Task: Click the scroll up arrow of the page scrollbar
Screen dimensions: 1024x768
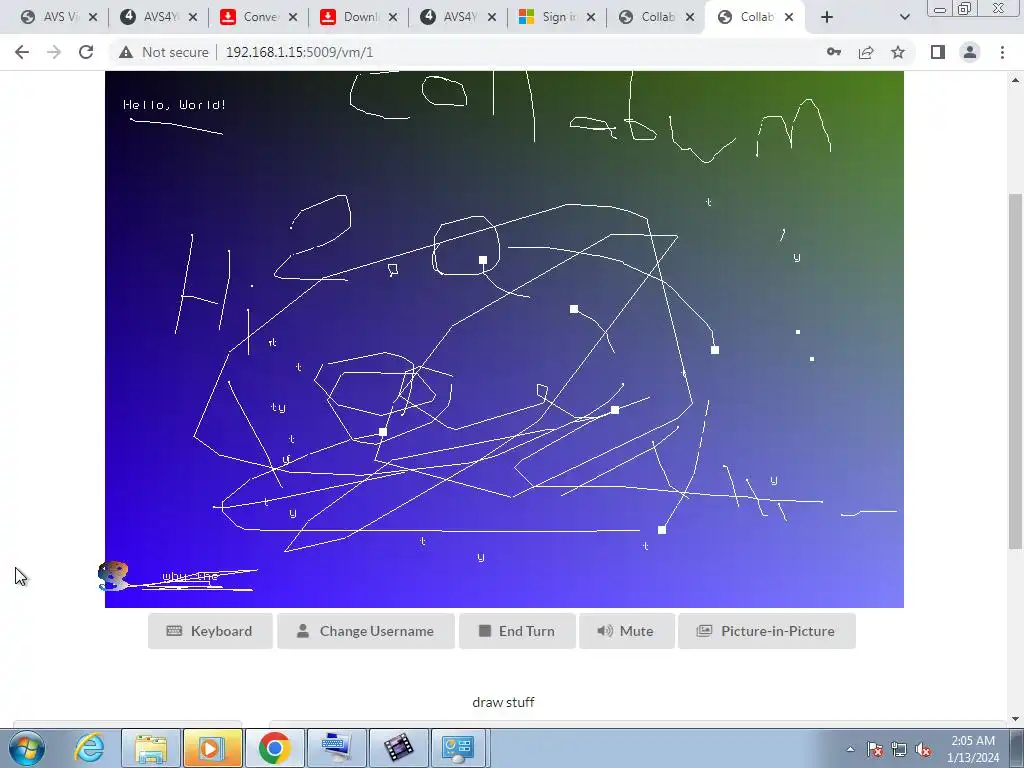Action: 1015,80
